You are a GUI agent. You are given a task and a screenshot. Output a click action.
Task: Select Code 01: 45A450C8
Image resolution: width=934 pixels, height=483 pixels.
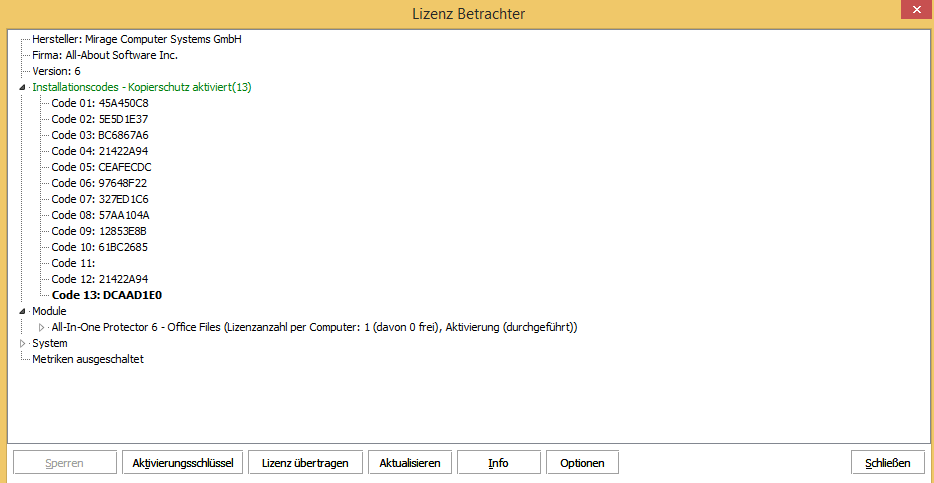(100, 103)
